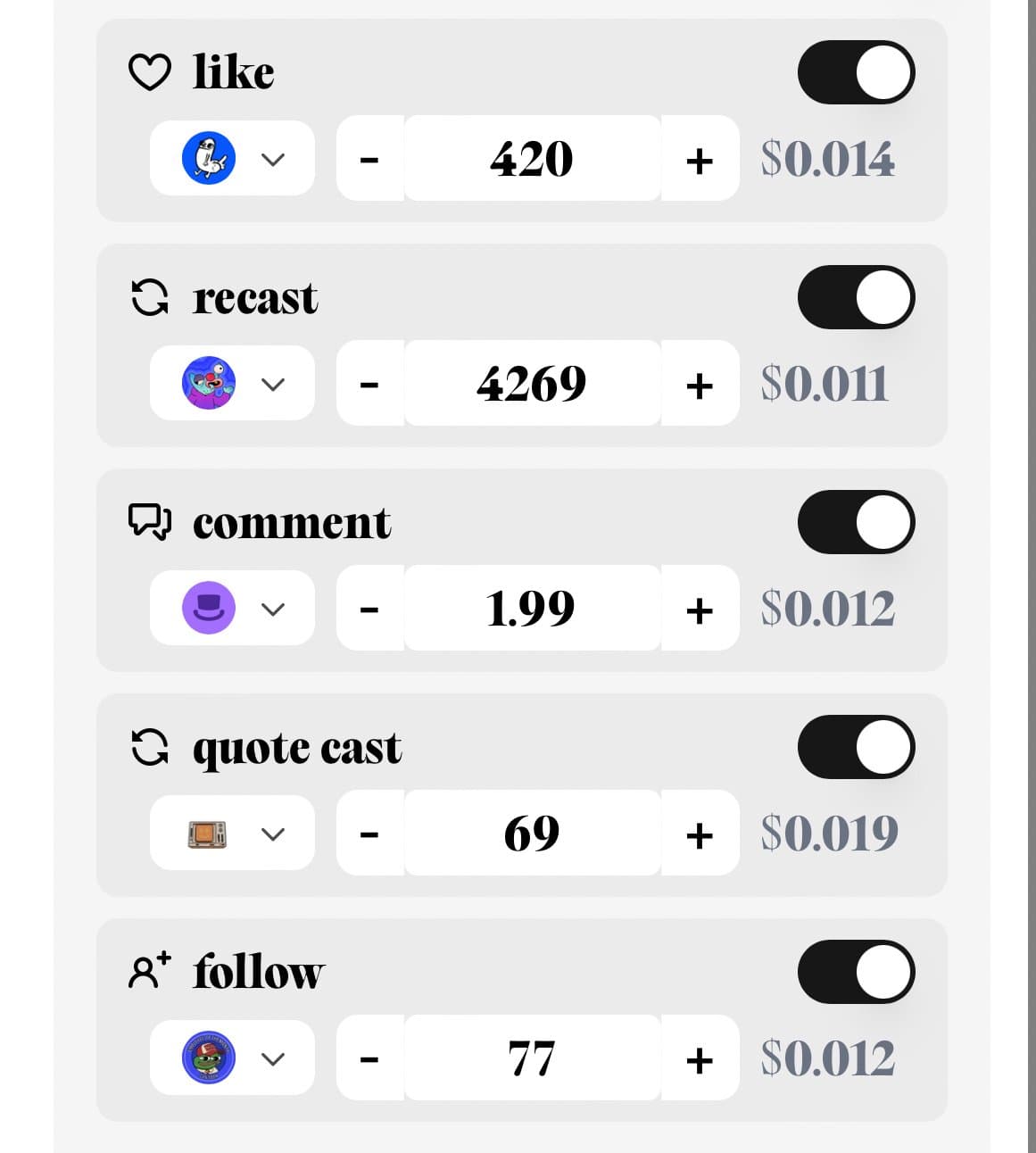Click the heart icon next to like

(152, 71)
